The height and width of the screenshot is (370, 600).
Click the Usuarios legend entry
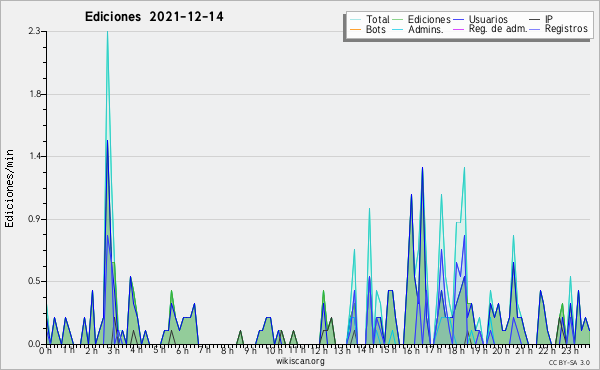(x=481, y=19)
